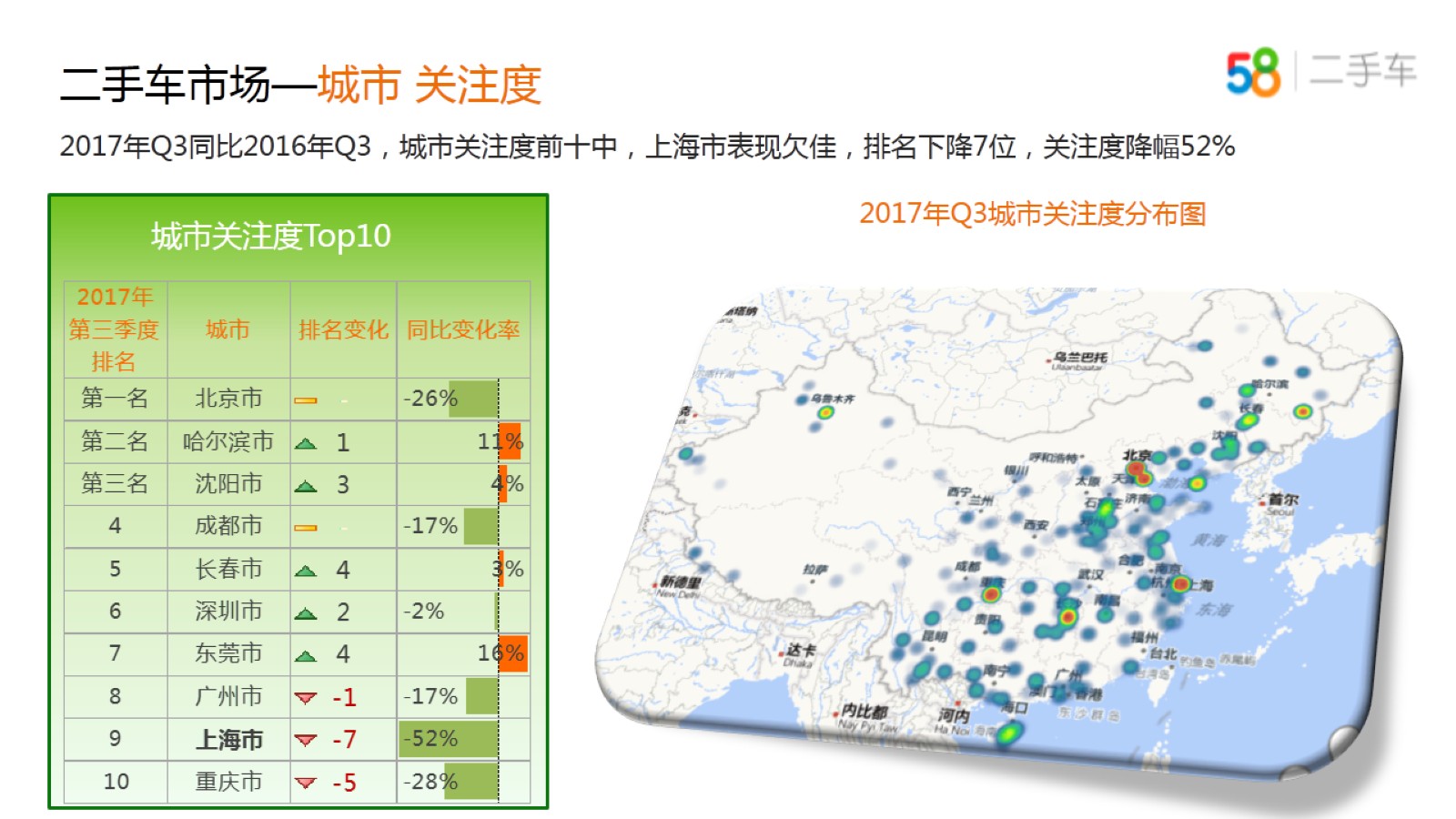Click the 第三名 rank cell
1456x819 pixels.
click(x=115, y=483)
